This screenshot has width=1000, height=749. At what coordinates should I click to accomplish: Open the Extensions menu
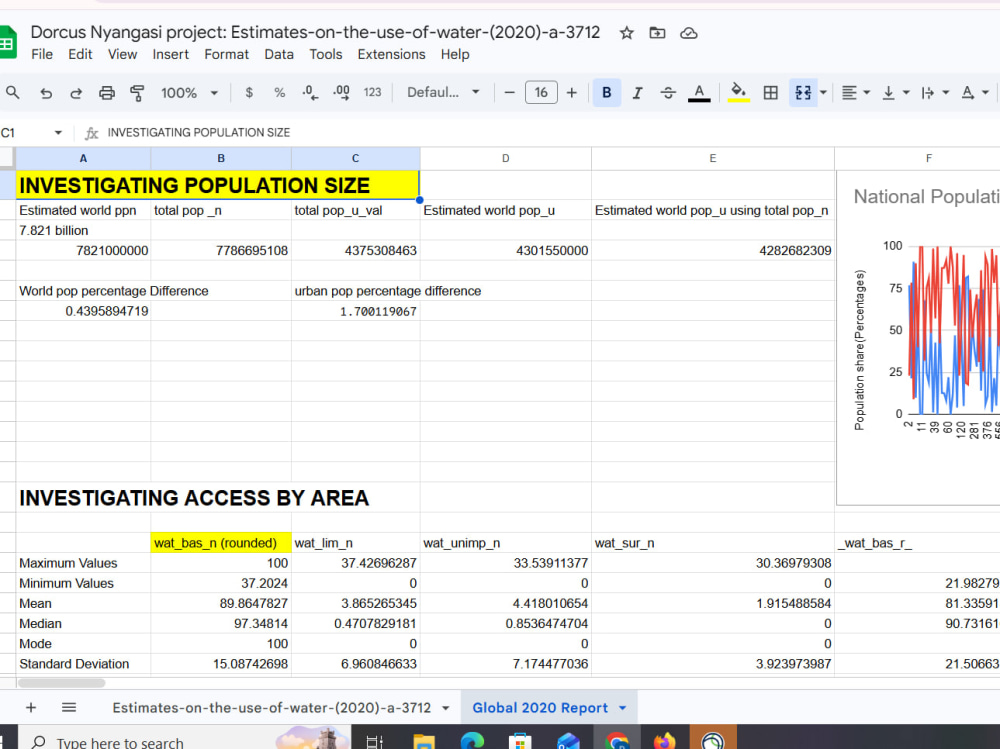point(392,54)
